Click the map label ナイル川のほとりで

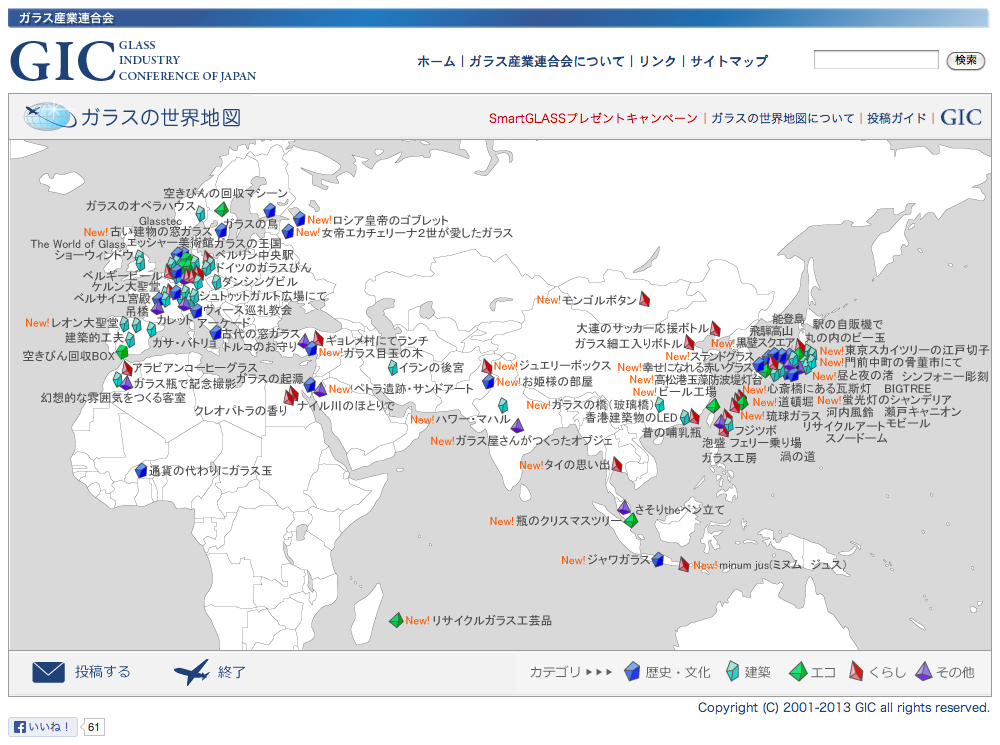click(x=346, y=405)
